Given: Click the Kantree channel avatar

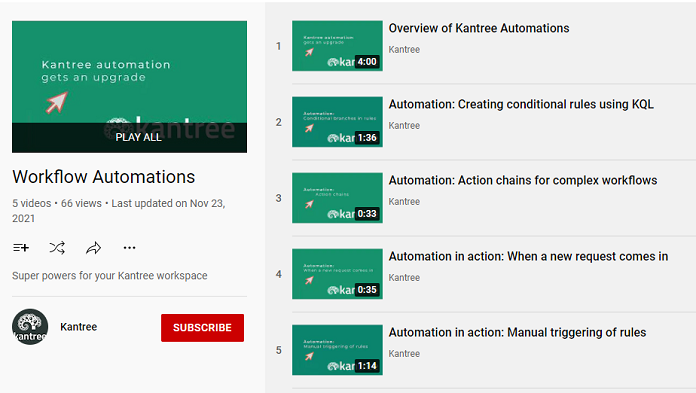Looking at the screenshot, I should (x=30, y=327).
